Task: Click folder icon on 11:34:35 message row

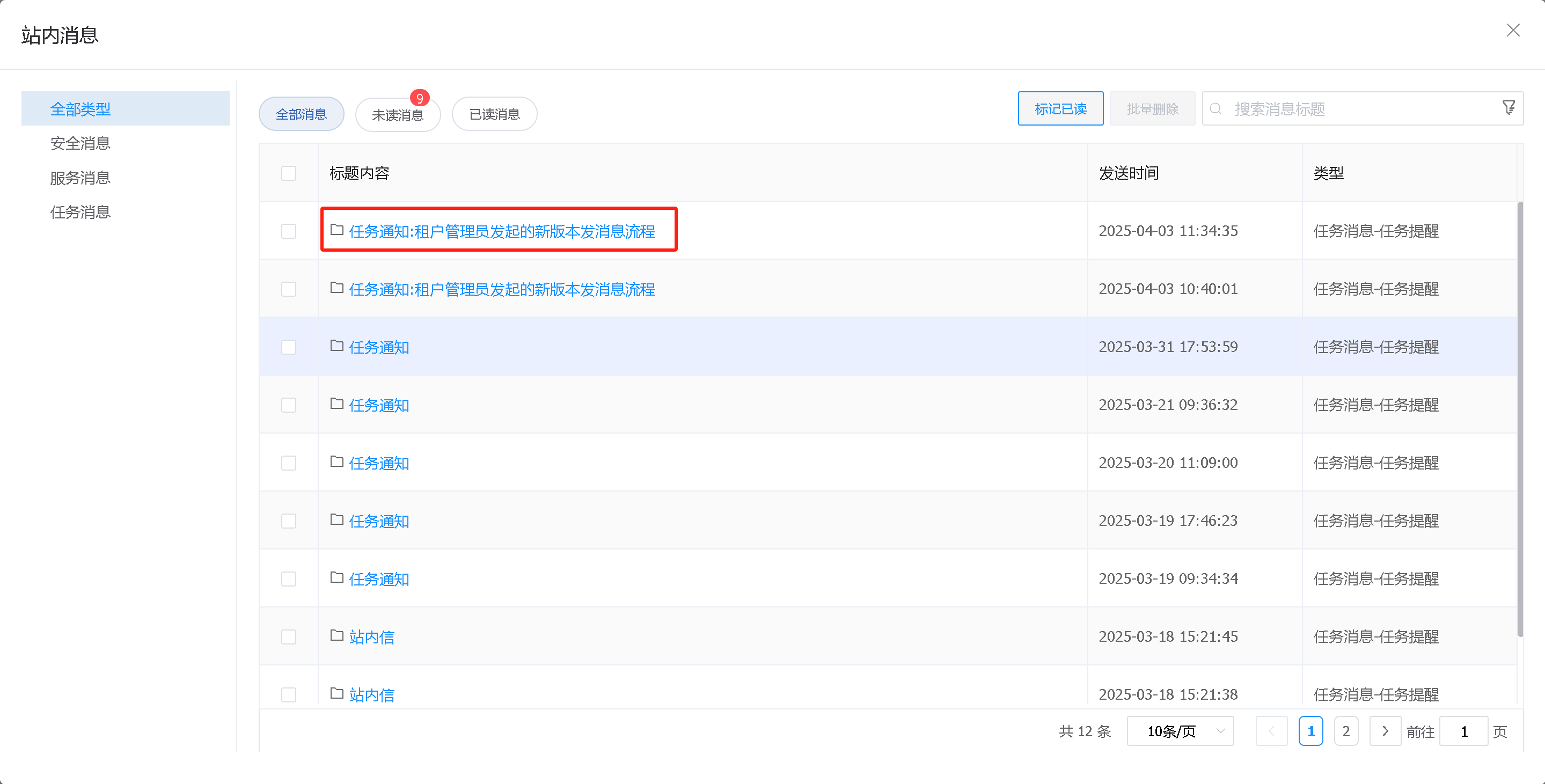Action: click(x=336, y=230)
